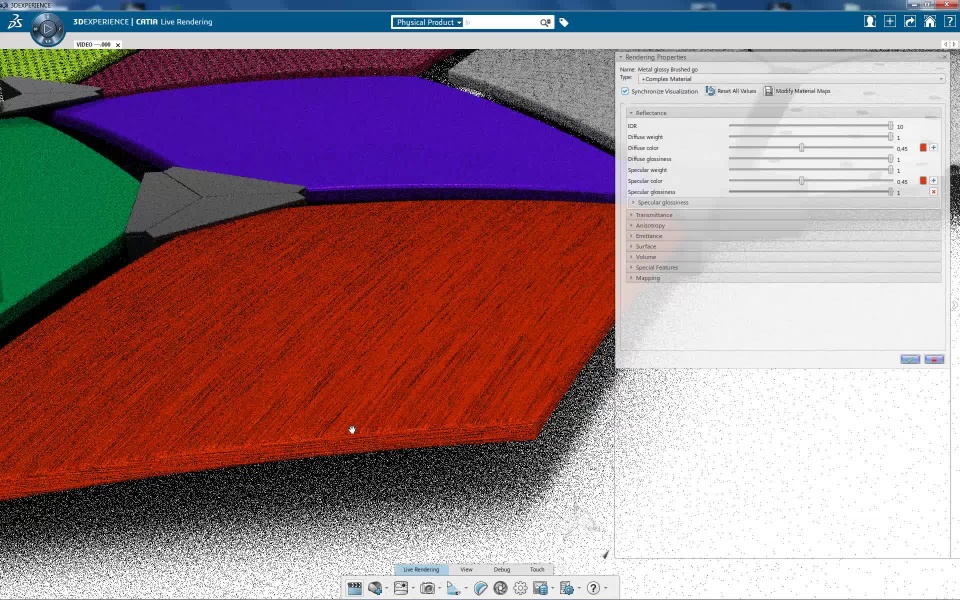Expand the Transmittance section
960x600 pixels.
point(783,215)
